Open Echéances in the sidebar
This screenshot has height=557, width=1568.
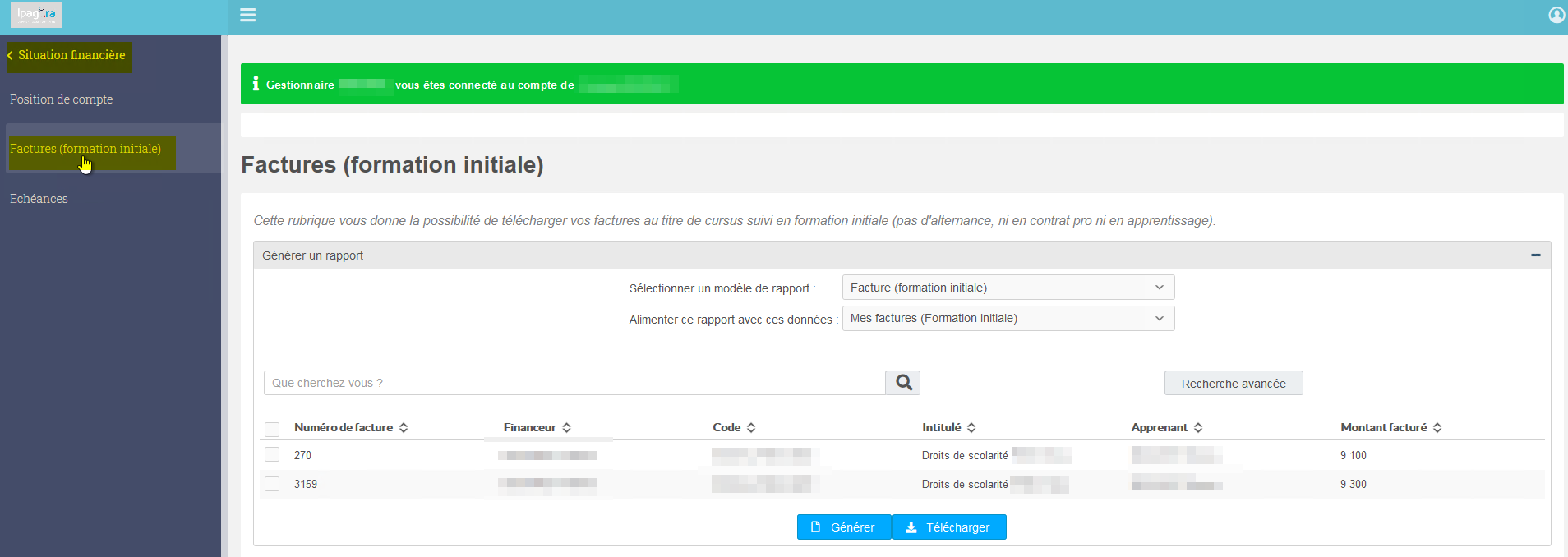(39, 199)
